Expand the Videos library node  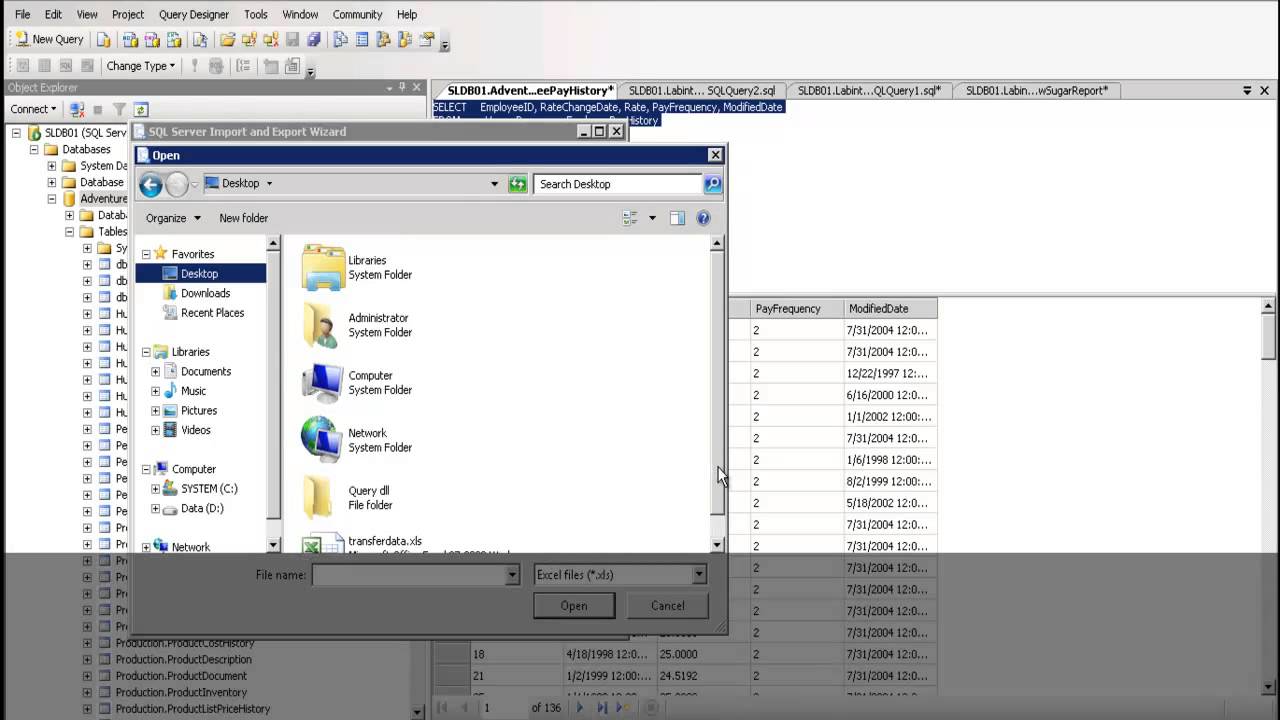[x=155, y=430]
